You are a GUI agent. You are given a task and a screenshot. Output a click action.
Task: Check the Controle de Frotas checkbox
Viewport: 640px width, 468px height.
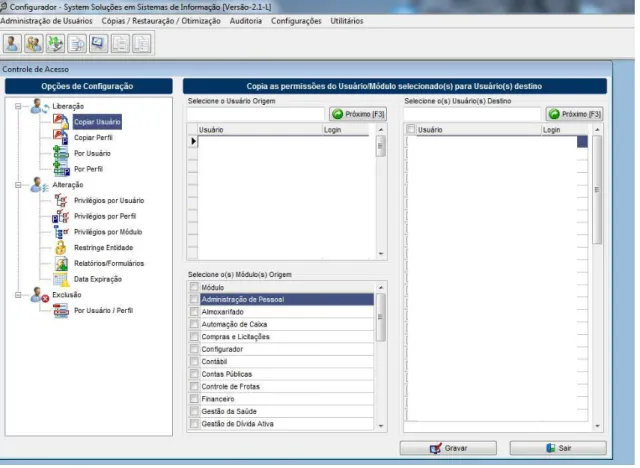(194, 388)
